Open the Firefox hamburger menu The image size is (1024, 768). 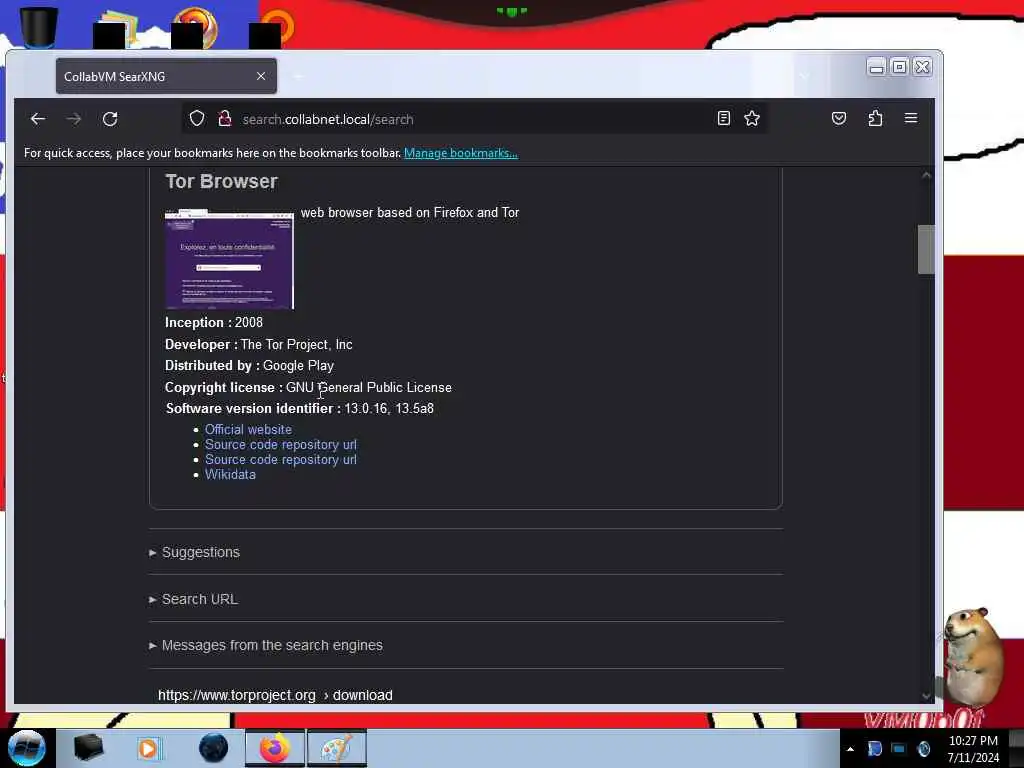(911, 118)
